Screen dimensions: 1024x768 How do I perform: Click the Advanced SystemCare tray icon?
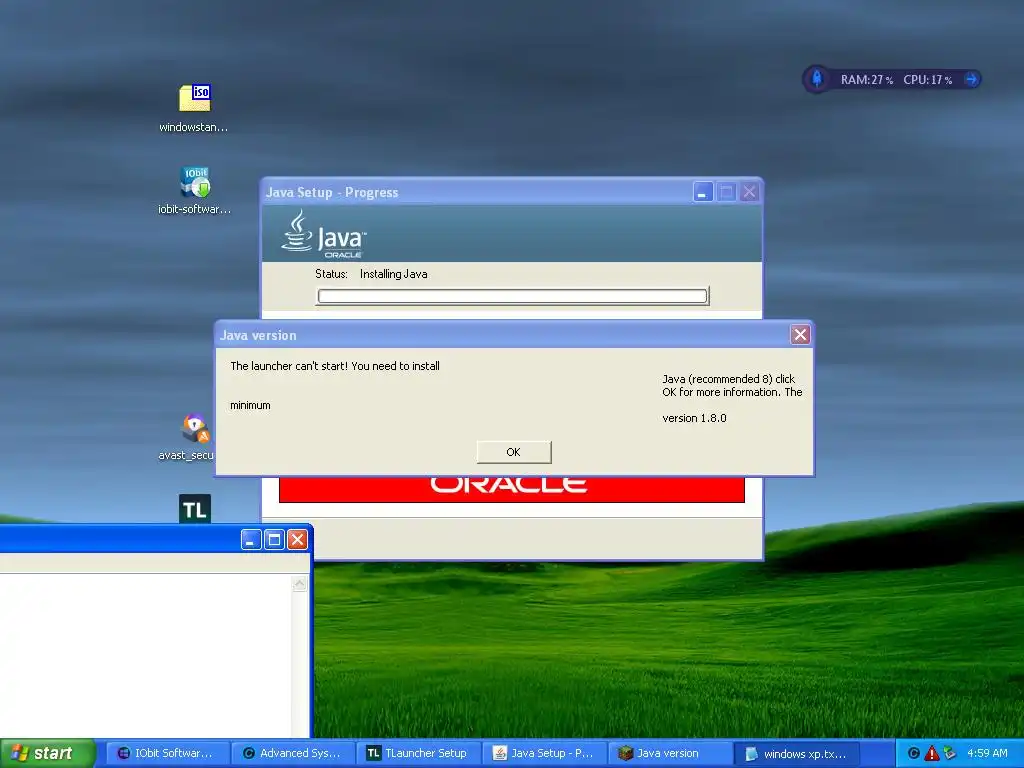tap(914, 753)
